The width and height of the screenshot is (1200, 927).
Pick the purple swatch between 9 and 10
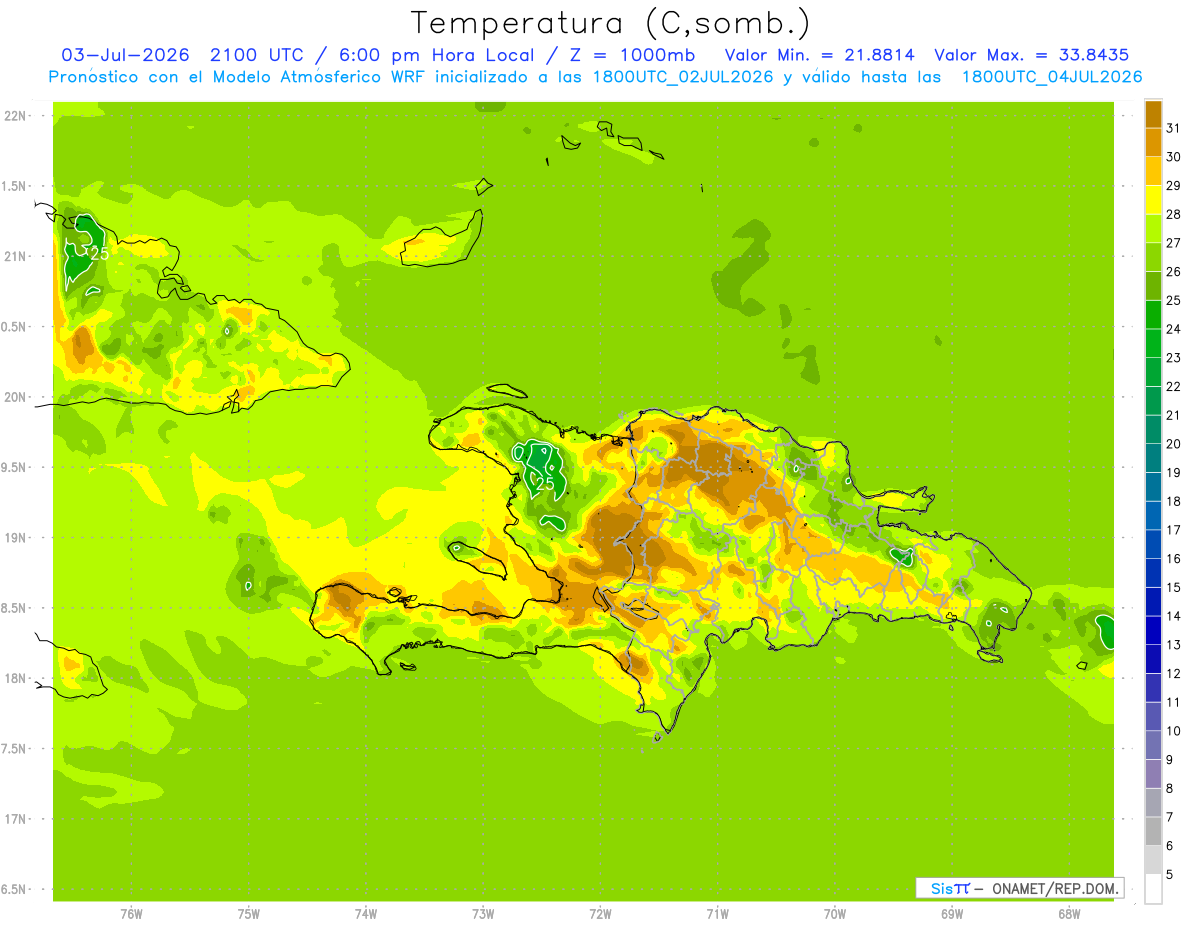click(x=1153, y=745)
